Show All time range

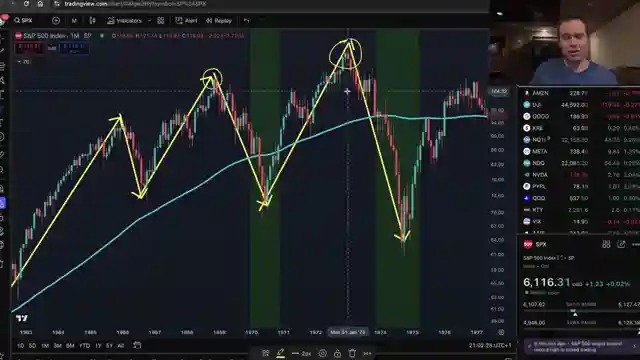tap(121, 346)
